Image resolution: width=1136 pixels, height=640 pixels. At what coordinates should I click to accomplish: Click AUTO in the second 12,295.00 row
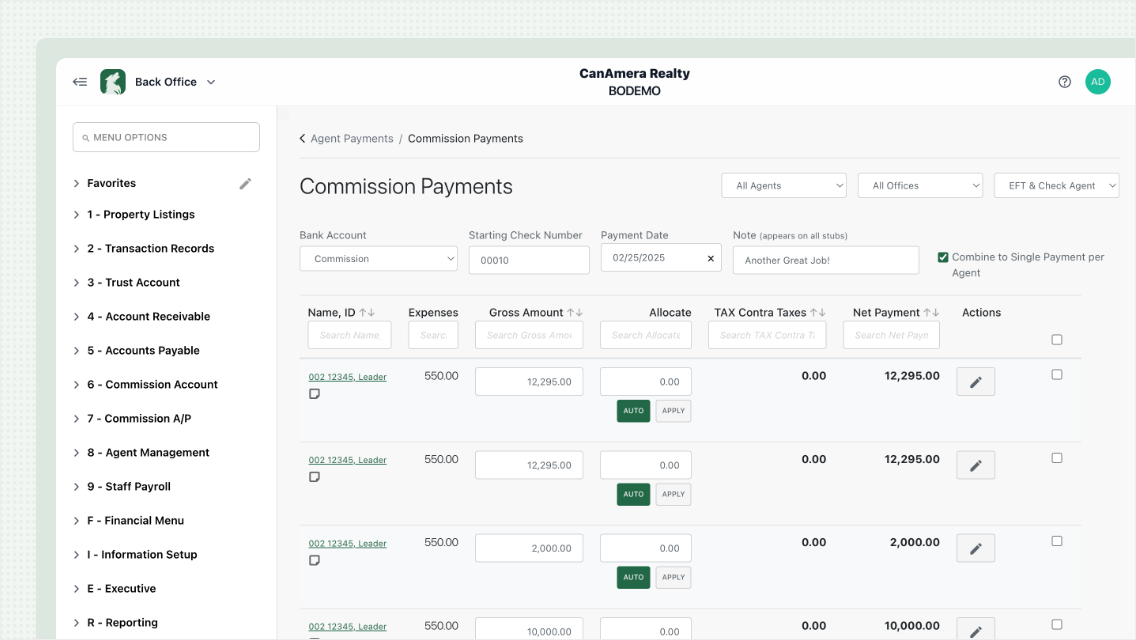click(633, 494)
